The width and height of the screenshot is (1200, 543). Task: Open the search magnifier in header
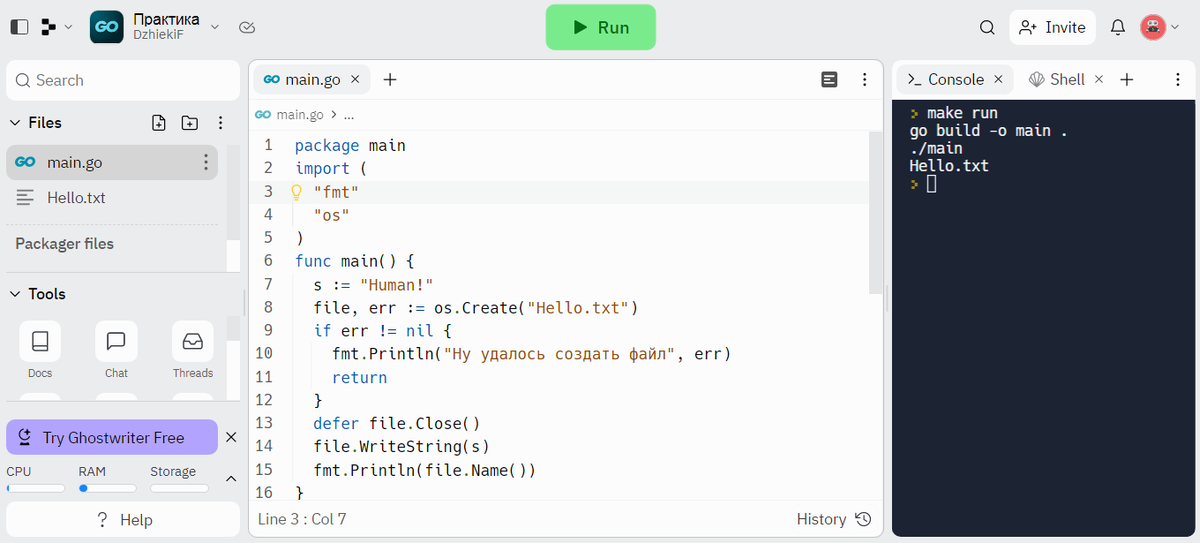(x=987, y=27)
